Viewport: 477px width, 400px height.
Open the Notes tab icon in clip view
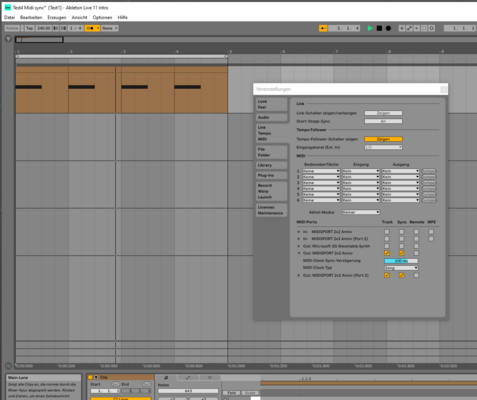[x=166, y=378]
